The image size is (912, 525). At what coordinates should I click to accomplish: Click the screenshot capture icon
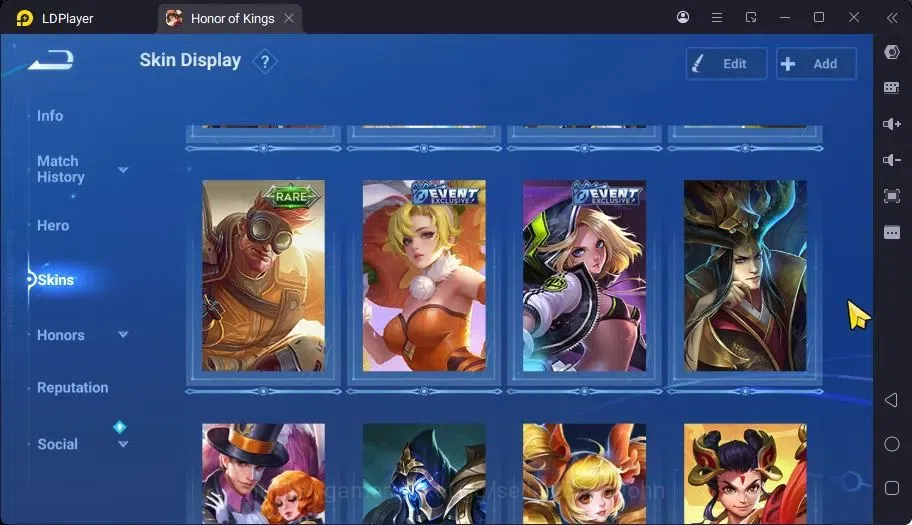892,196
